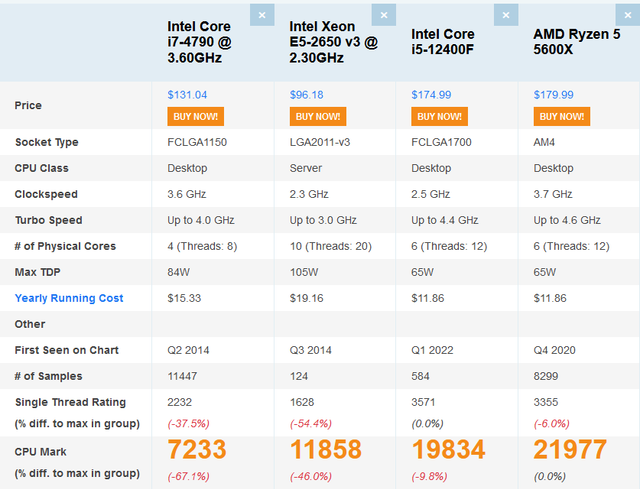The height and width of the screenshot is (489, 640).
Task: Open the Yearly Running Cost link
Action: pyautogui.click(x=69, y=298)
